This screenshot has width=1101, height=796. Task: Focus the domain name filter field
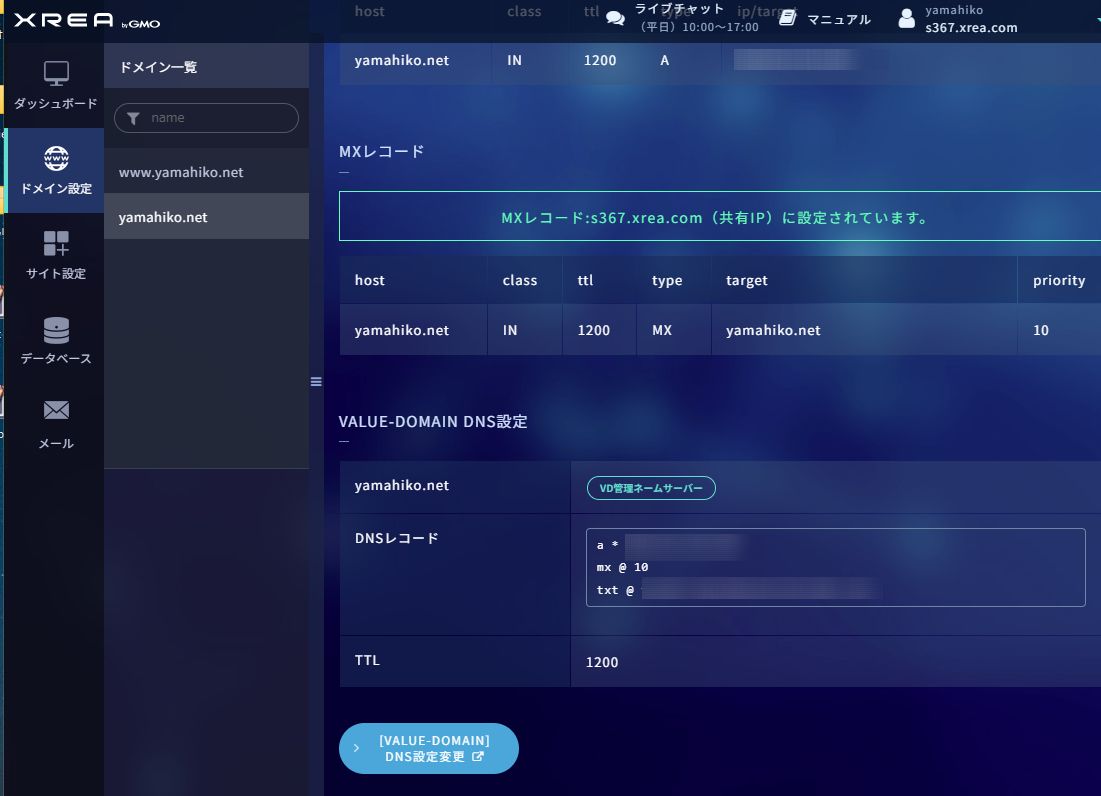click(206, 118)
